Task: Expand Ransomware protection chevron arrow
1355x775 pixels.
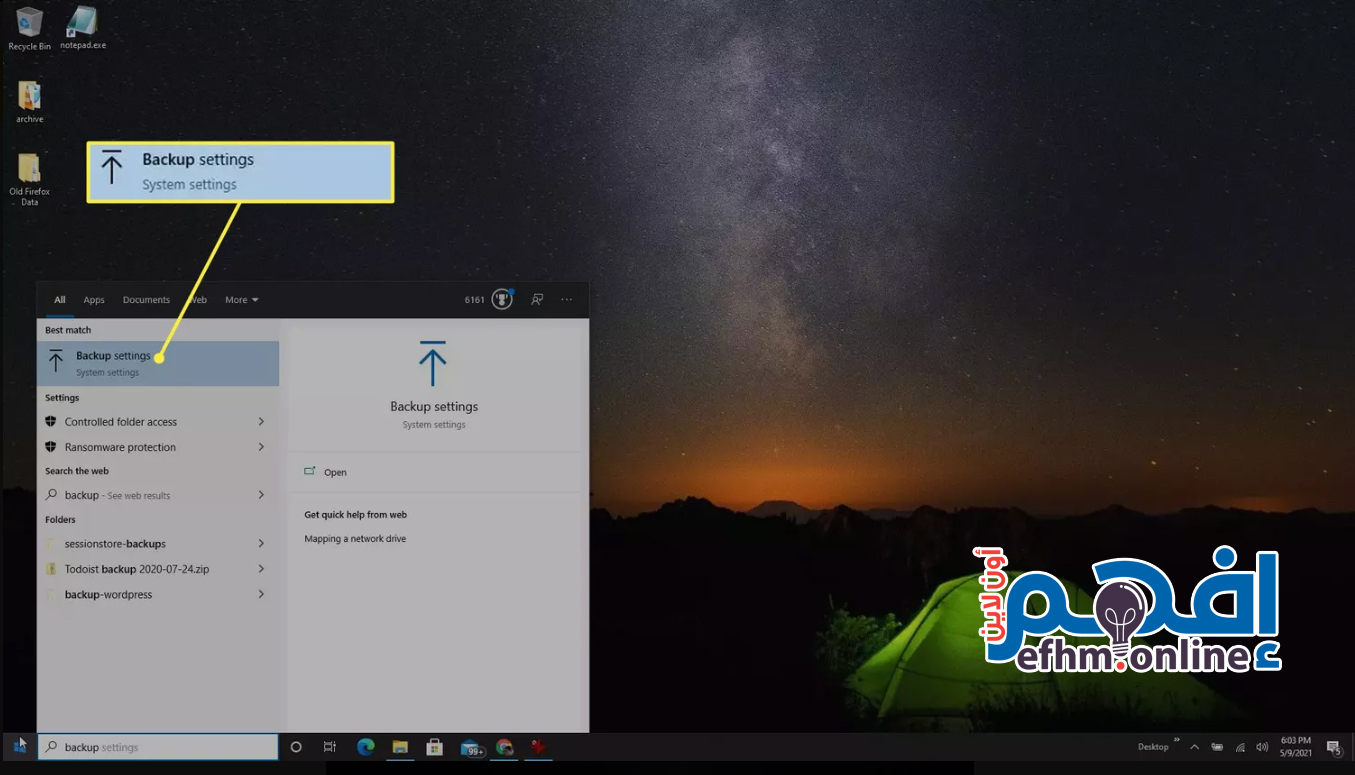Action: coord(261,447)
